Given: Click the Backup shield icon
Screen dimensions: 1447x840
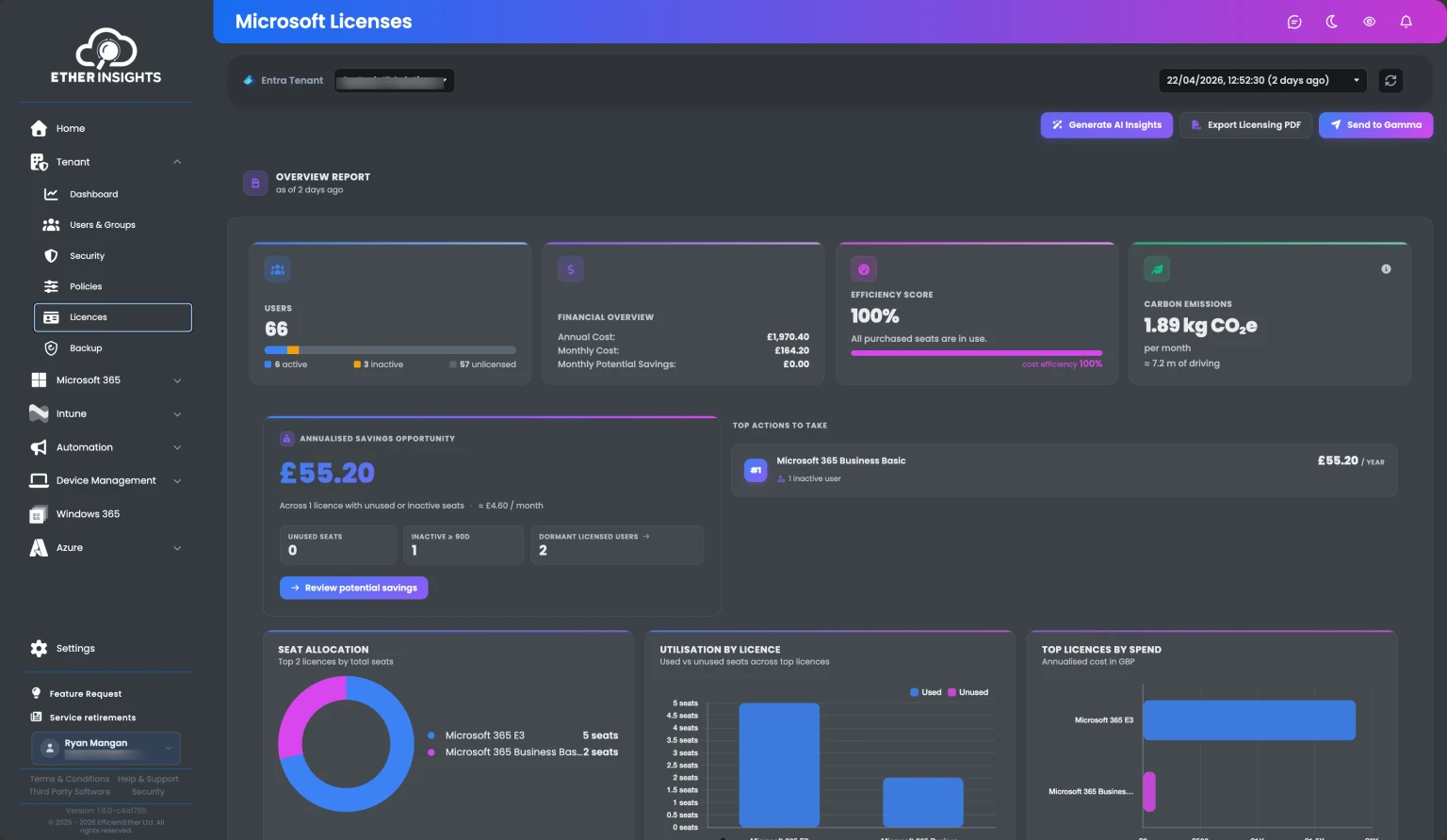Looking at the screenshot, I should pos(51,348).
